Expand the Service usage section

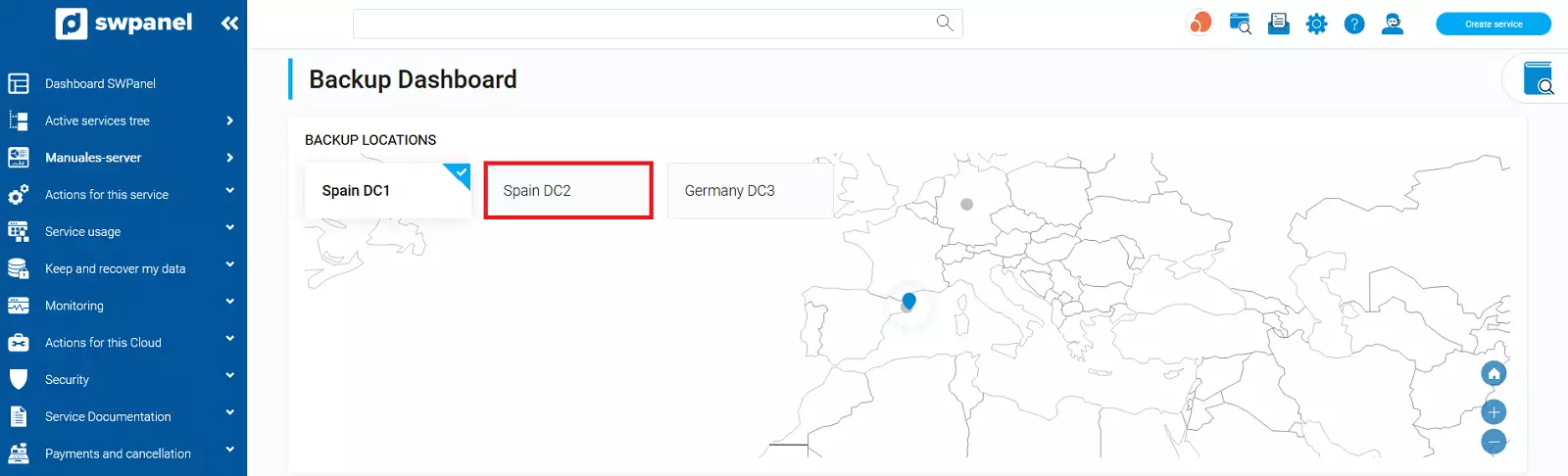click(83, 232)
